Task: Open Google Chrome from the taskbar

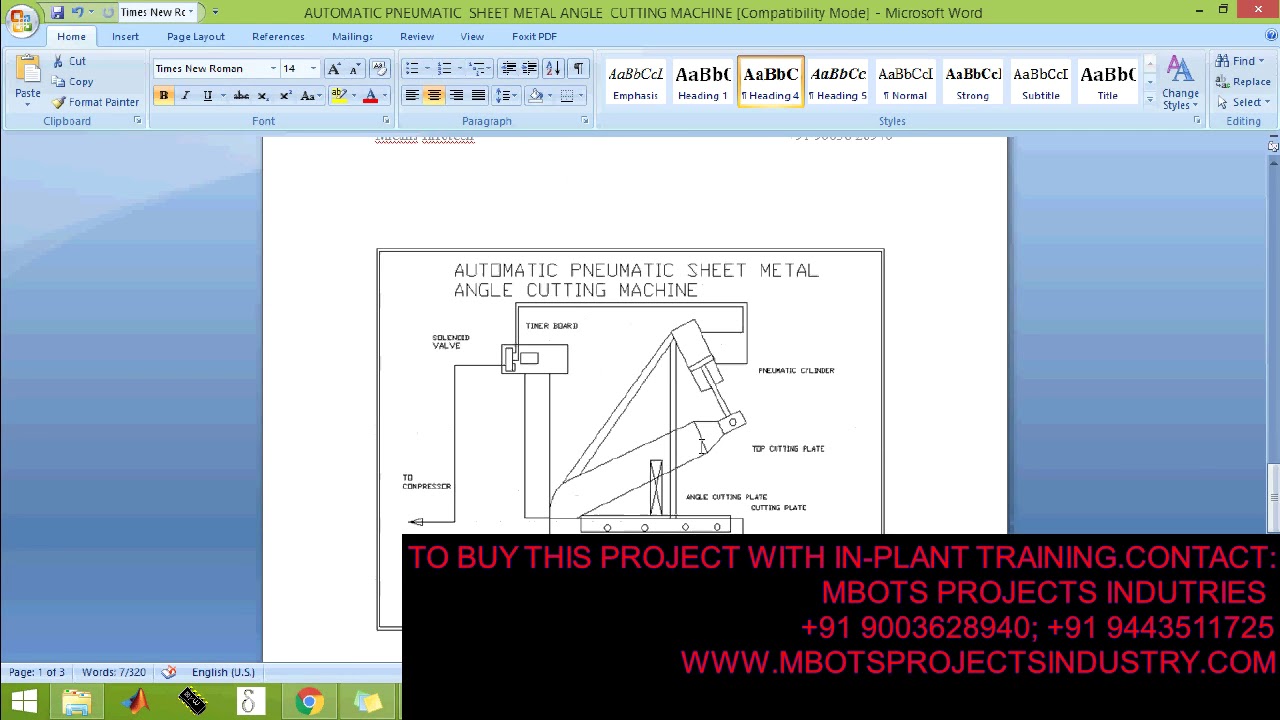Action: 309,702
